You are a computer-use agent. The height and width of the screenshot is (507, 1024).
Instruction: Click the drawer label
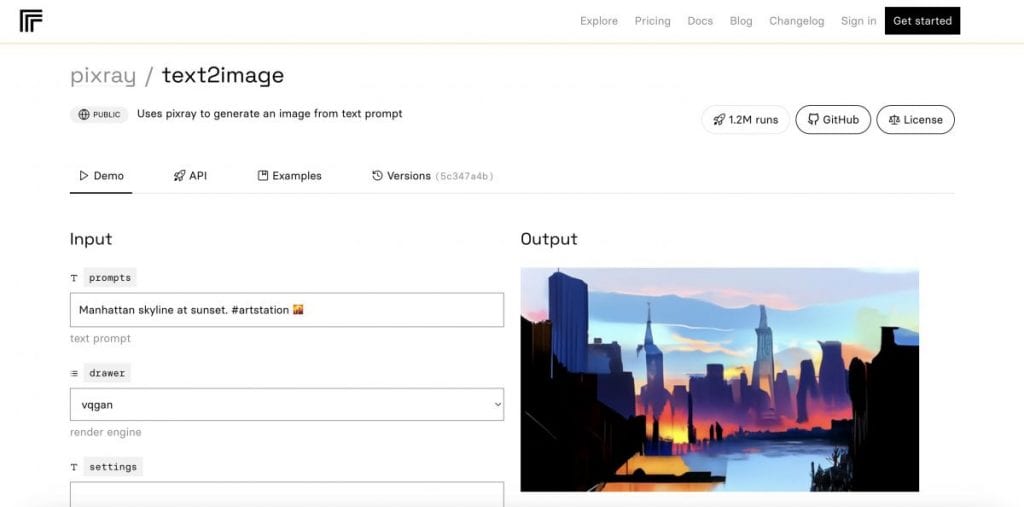coord(107,373)
